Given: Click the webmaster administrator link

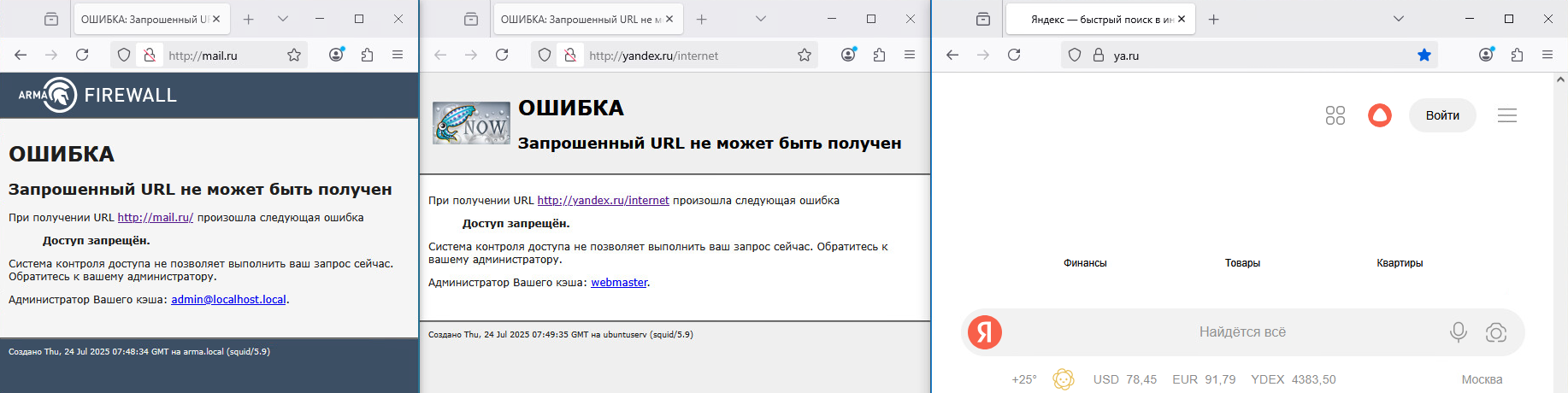Looking at the screenshot, I should pos(619,283).
